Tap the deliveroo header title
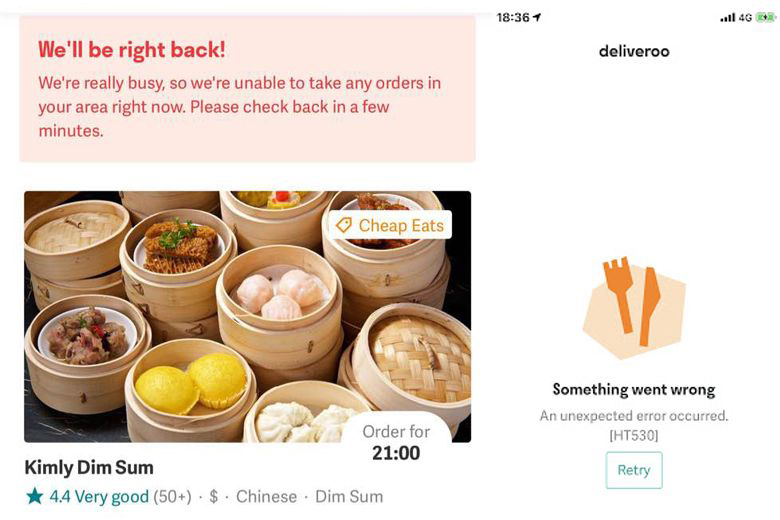The height and width of the screenshot is (520, 780). pyautogui.click(x=634, y=51)
